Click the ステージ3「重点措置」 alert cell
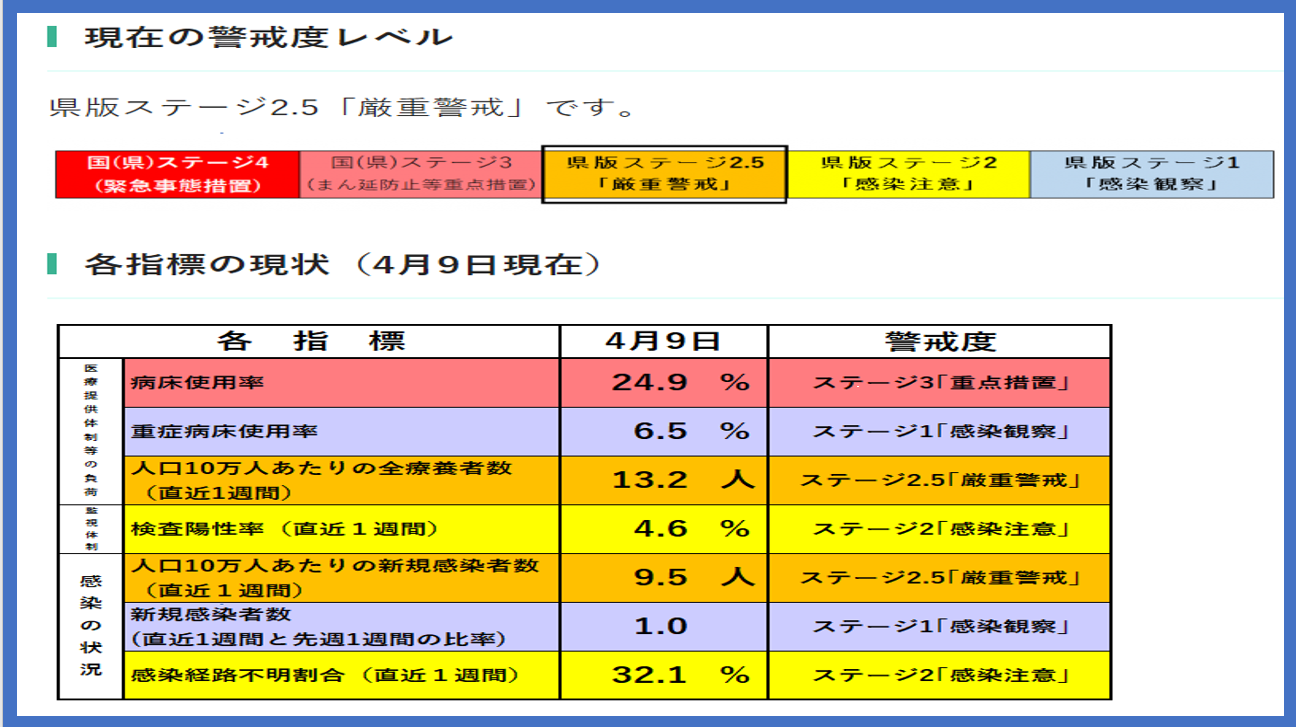1296x727 pixels. click(x=939, y=383)
